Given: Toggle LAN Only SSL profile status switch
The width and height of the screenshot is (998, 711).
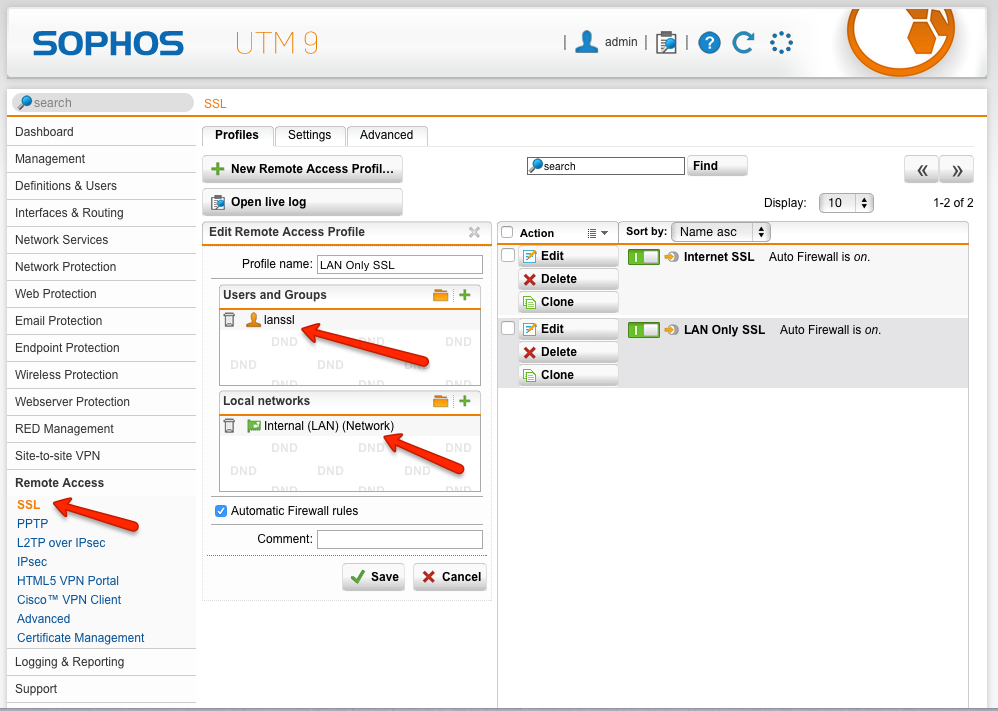Looking at the screenshot, I should coord(643,330).
